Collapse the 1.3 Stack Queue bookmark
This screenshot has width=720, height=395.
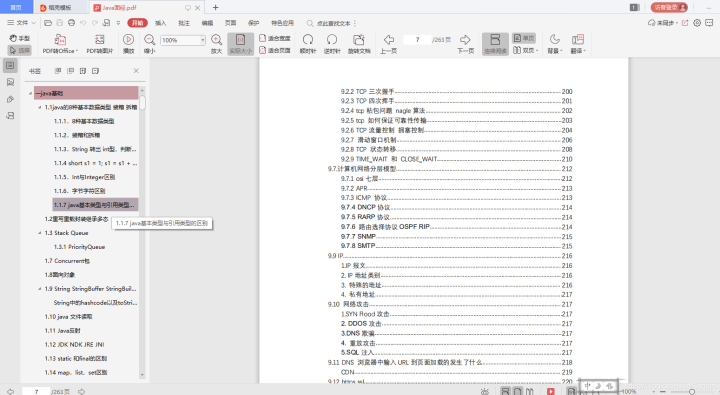(39, 233)
